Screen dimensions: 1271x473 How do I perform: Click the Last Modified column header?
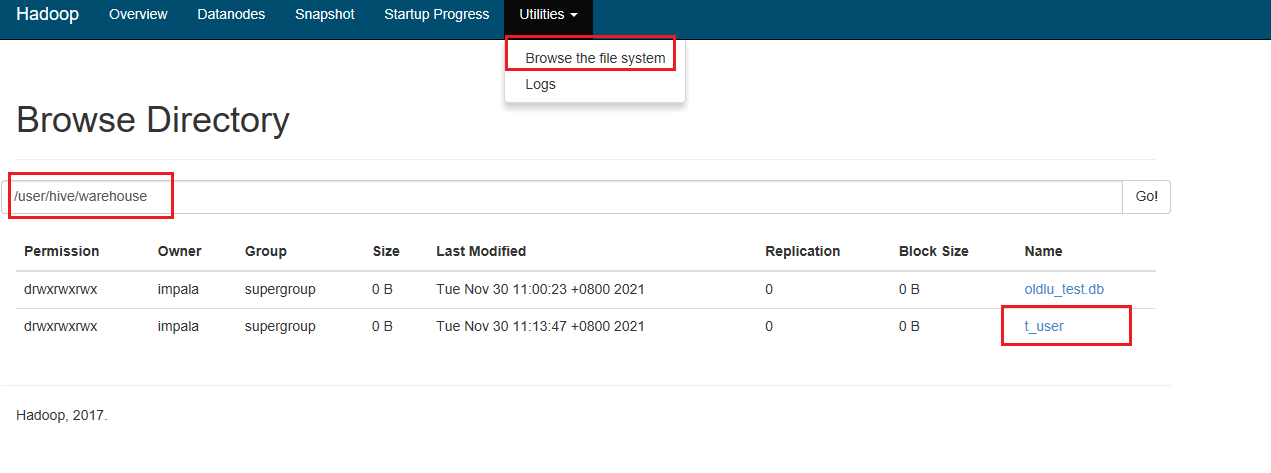coord(481,251)
